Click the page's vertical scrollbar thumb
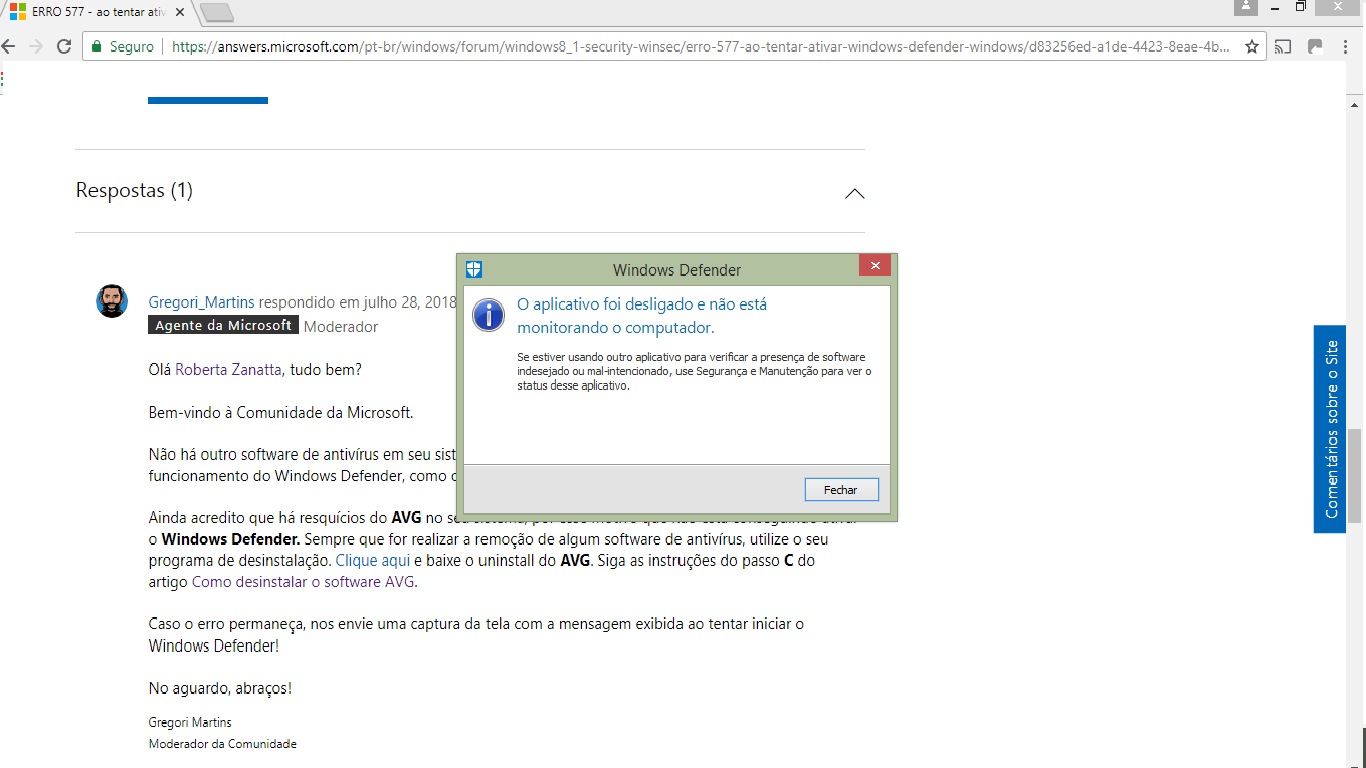Screen dimensions: 1366x768 pyautogui.click(x=1355, y=477)
